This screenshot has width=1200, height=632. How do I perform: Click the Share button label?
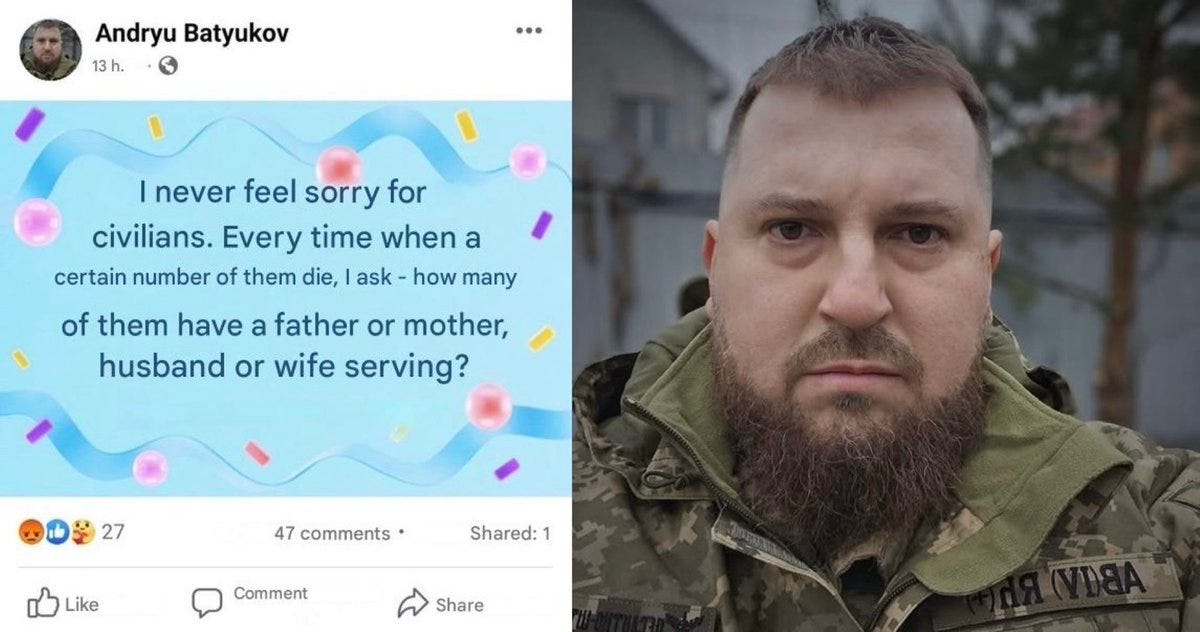point(460,604)
